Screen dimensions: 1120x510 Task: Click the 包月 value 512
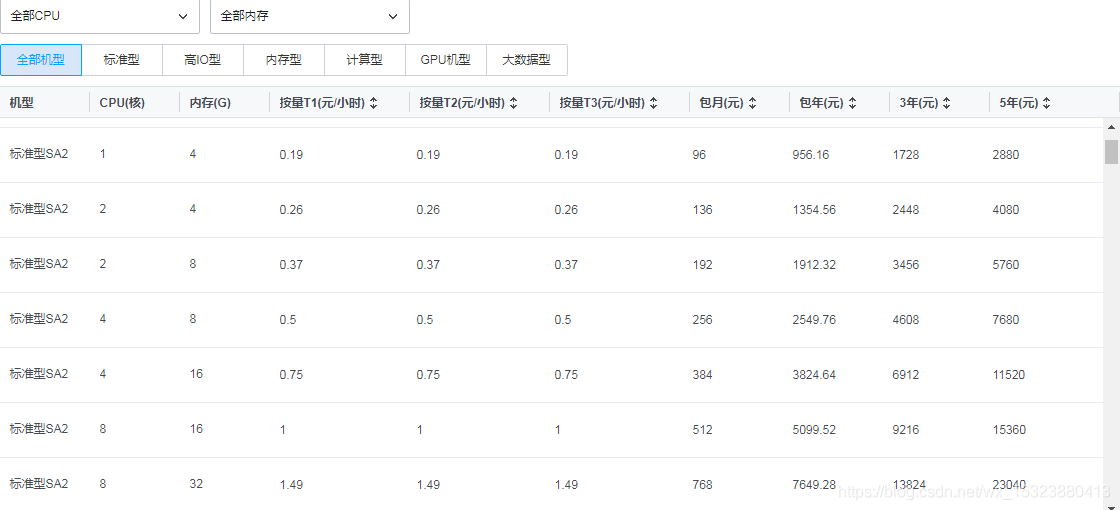coord(702,429)
